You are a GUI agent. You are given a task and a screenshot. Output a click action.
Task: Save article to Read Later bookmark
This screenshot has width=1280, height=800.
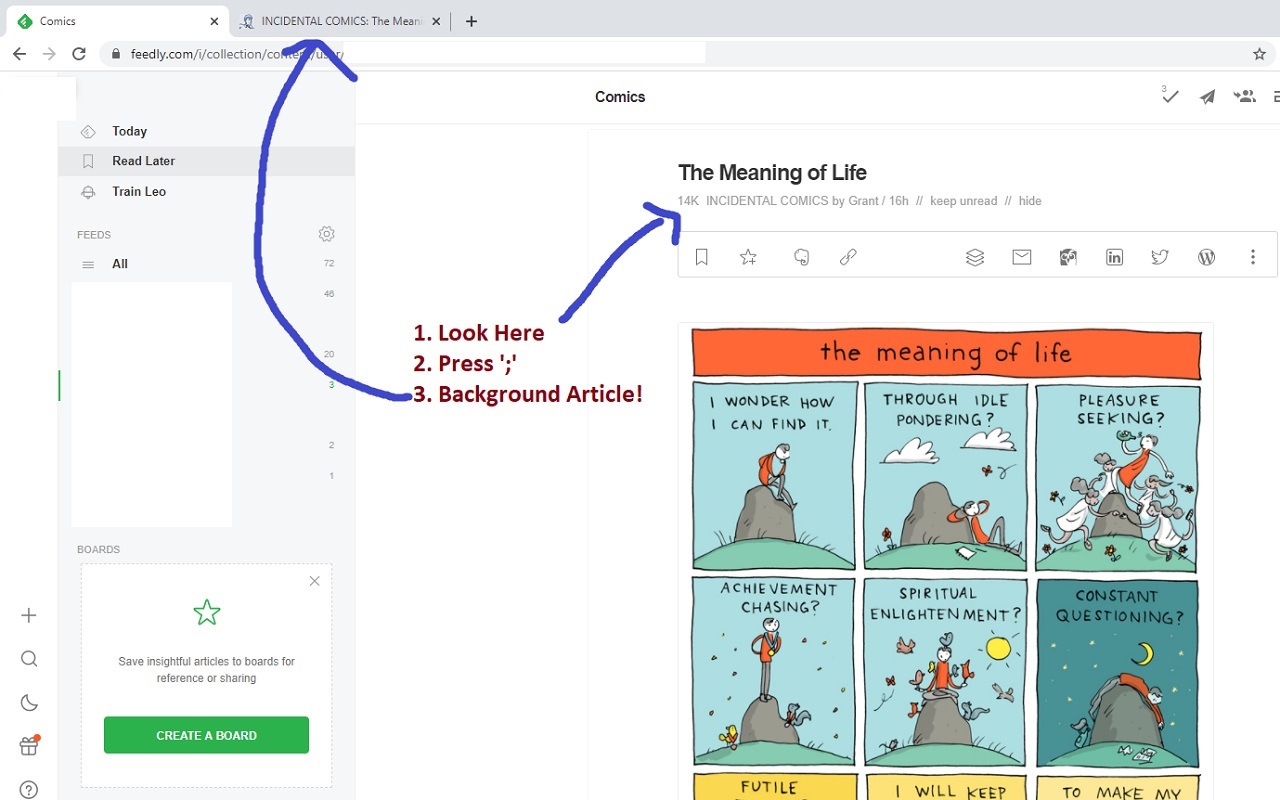pyautogui.click(x=701, y=257)
